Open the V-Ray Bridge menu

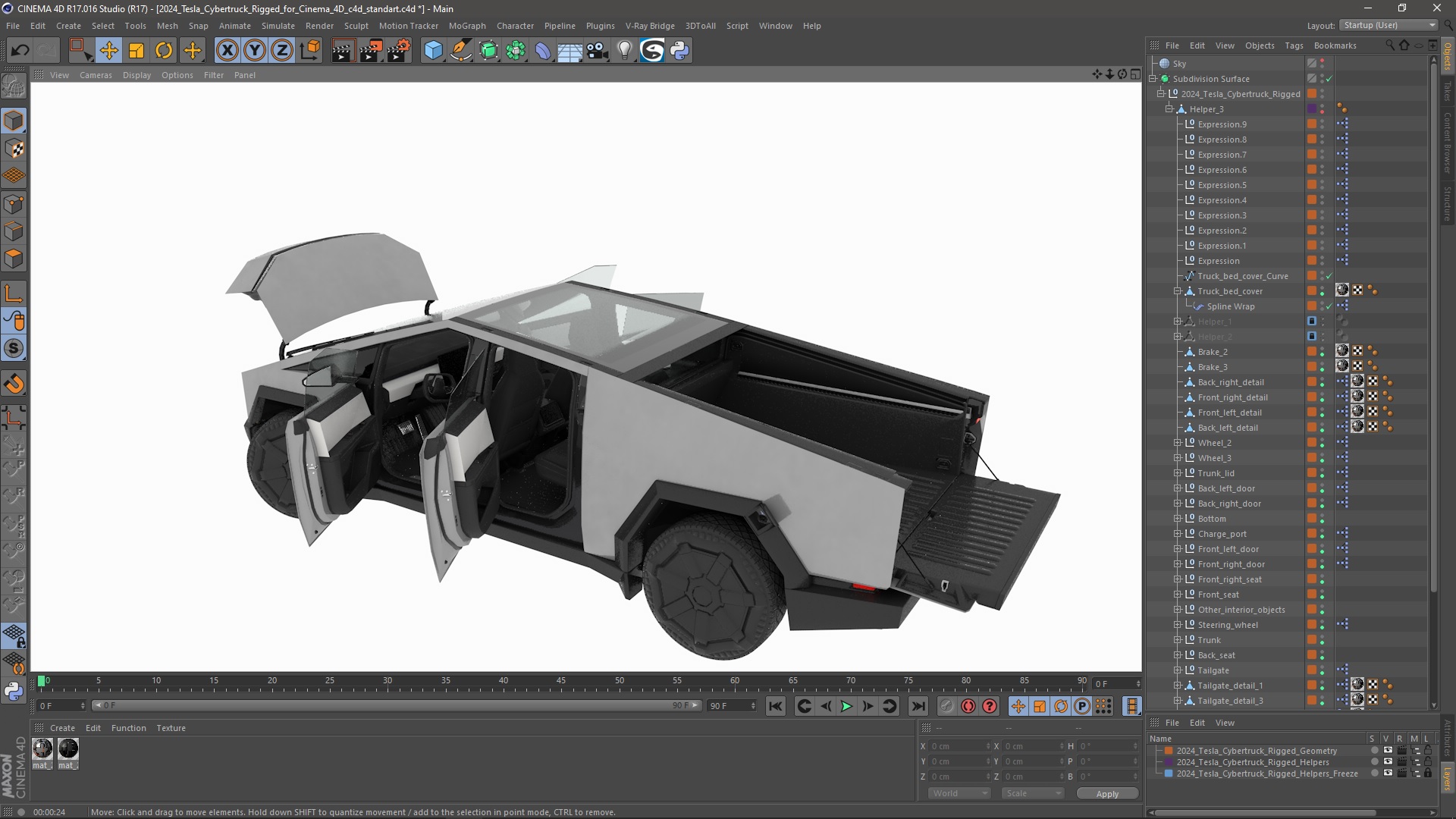tap(650, 26)
